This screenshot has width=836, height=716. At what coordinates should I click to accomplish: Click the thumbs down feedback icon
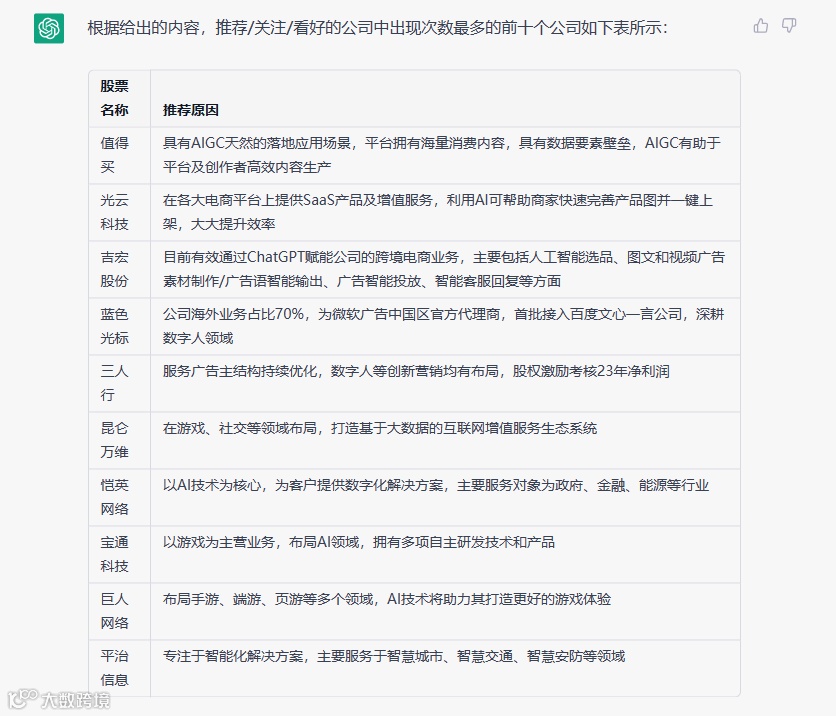tap(789, 26)
